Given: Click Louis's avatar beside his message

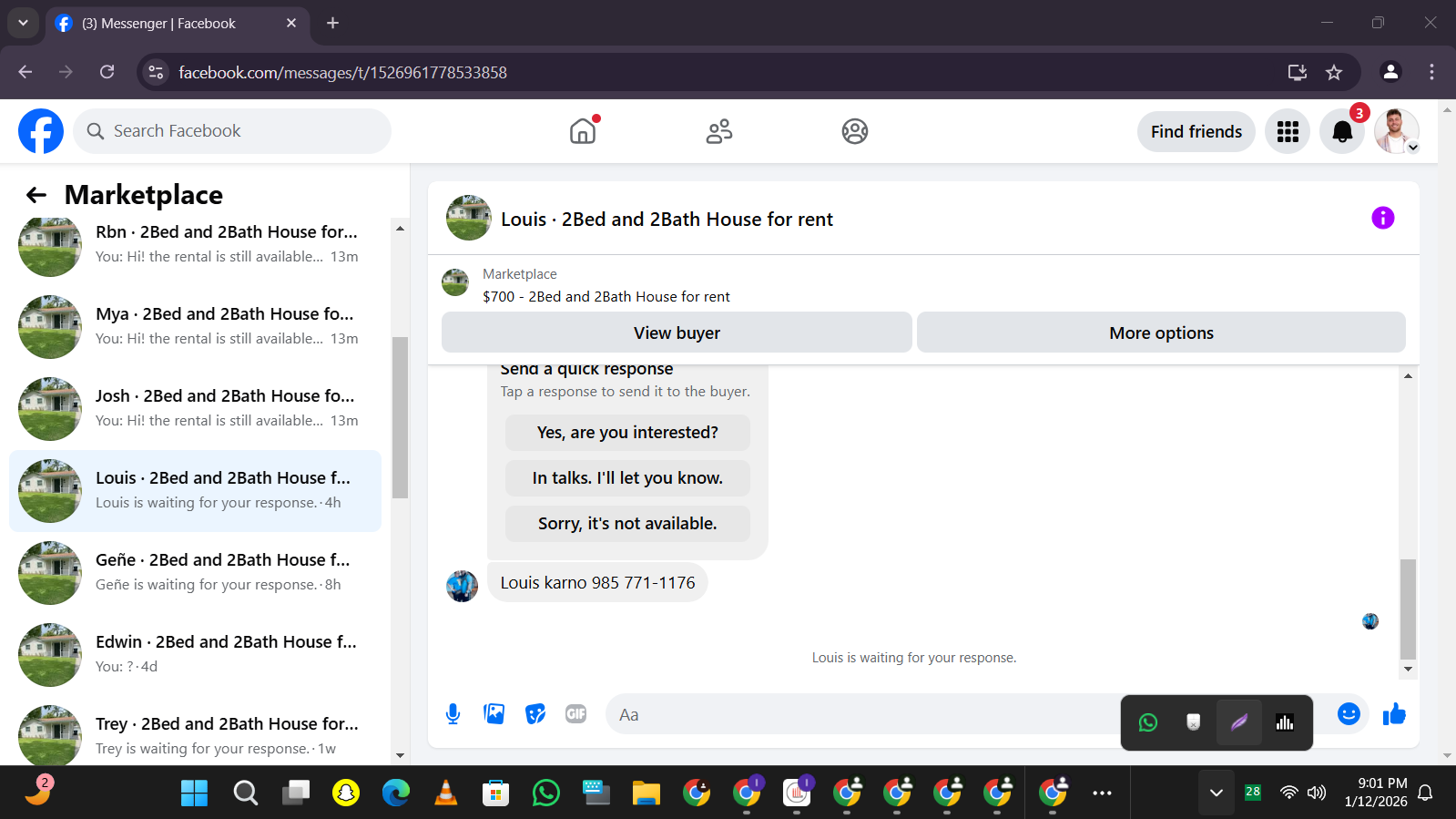Looking at the screenshot, I should 462,586.
